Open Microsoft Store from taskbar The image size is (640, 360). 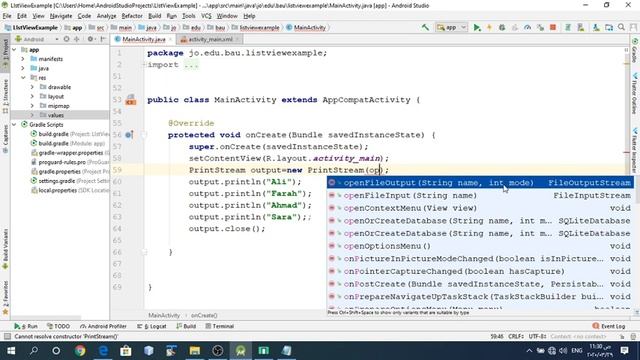(126, 351)
